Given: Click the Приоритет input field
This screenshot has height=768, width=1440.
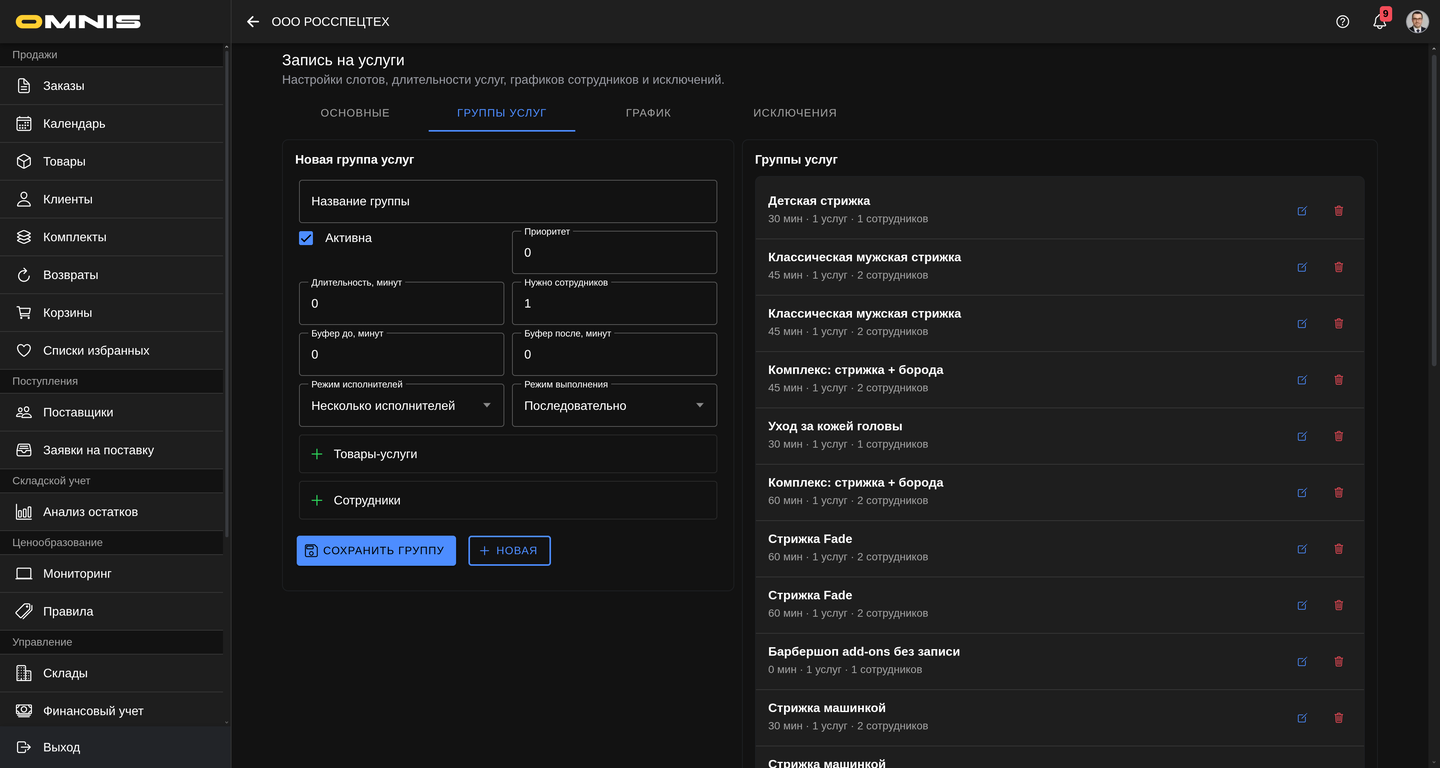Looking at the screenshot, I should point(614,253).
